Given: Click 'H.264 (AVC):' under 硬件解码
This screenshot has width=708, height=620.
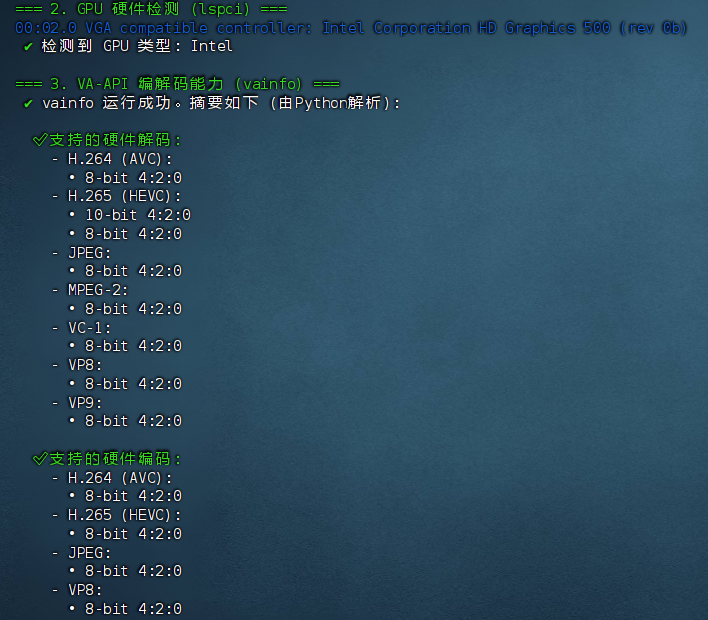Looking at the screenshot, I should pyautogui.click(x=120, y=159).
